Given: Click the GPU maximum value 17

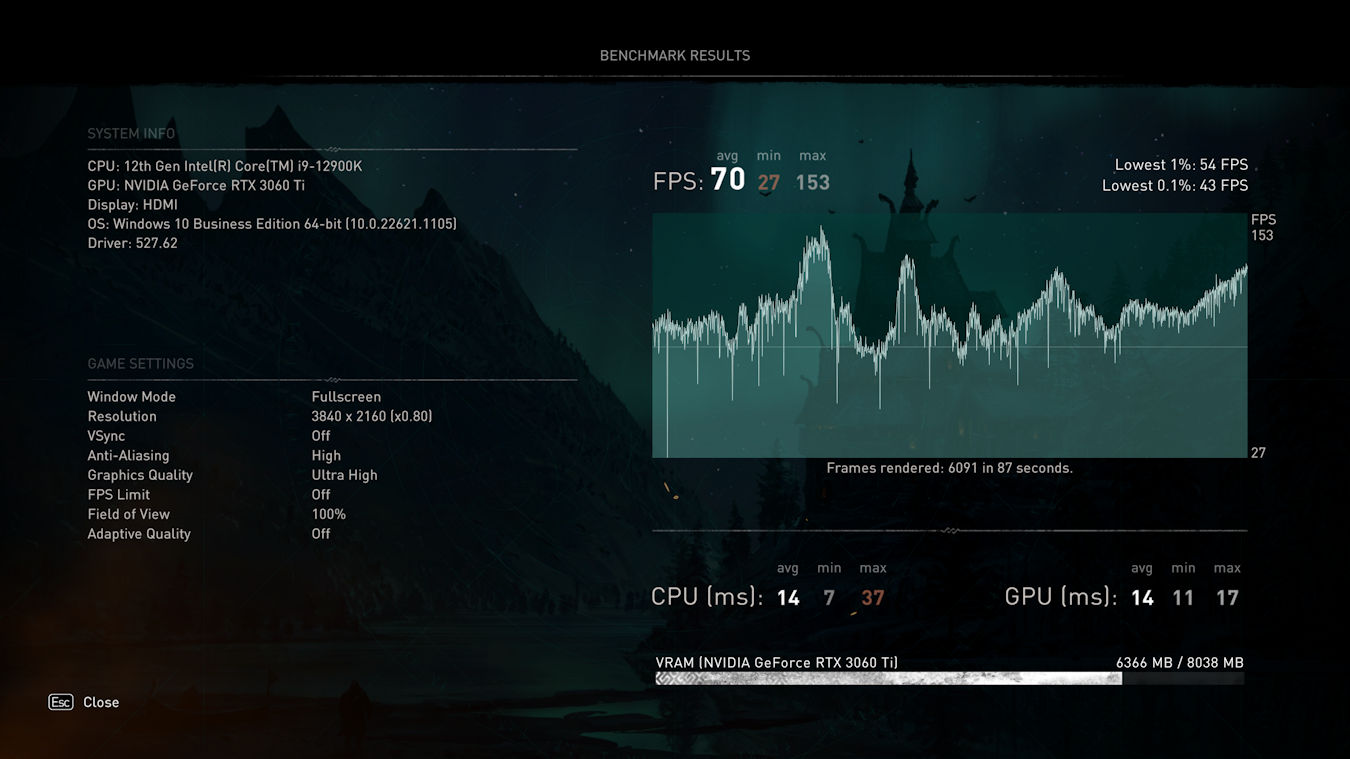Looking at the screenshot, I should 1227,598.
